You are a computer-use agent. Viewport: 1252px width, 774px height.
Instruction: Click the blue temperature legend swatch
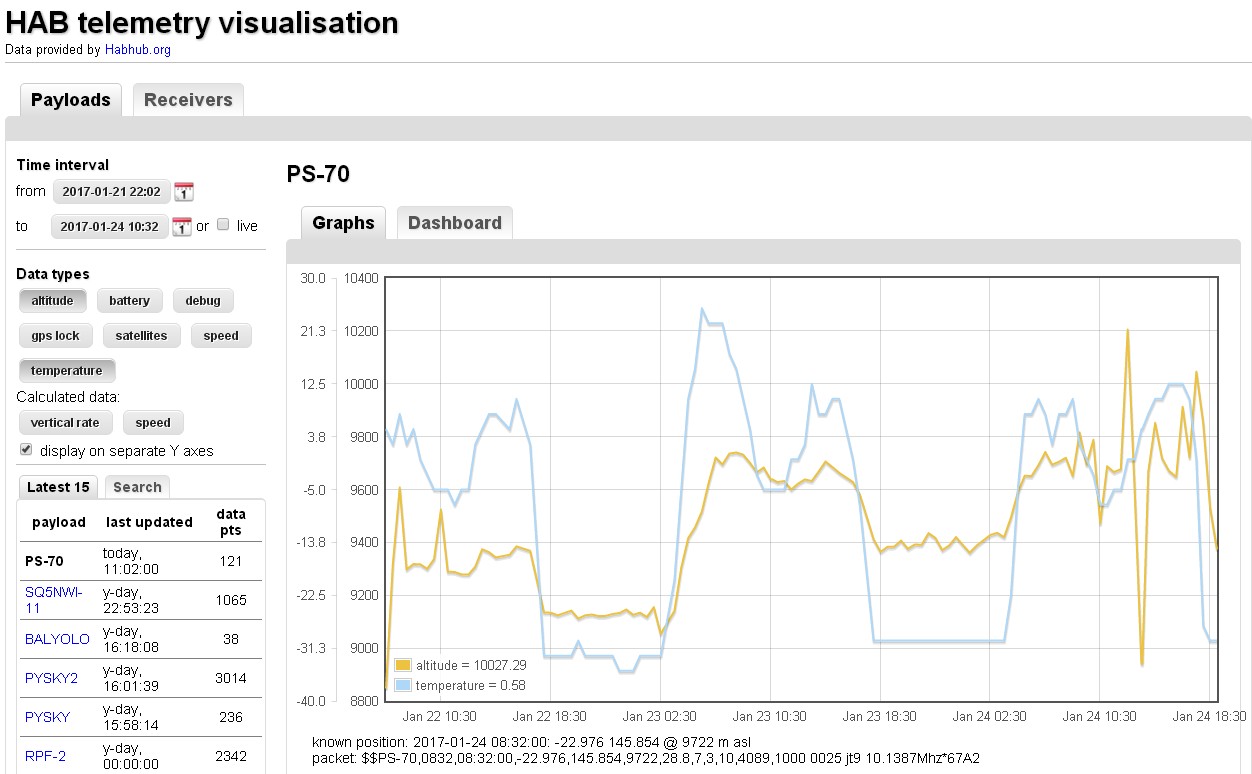point(403,685)
